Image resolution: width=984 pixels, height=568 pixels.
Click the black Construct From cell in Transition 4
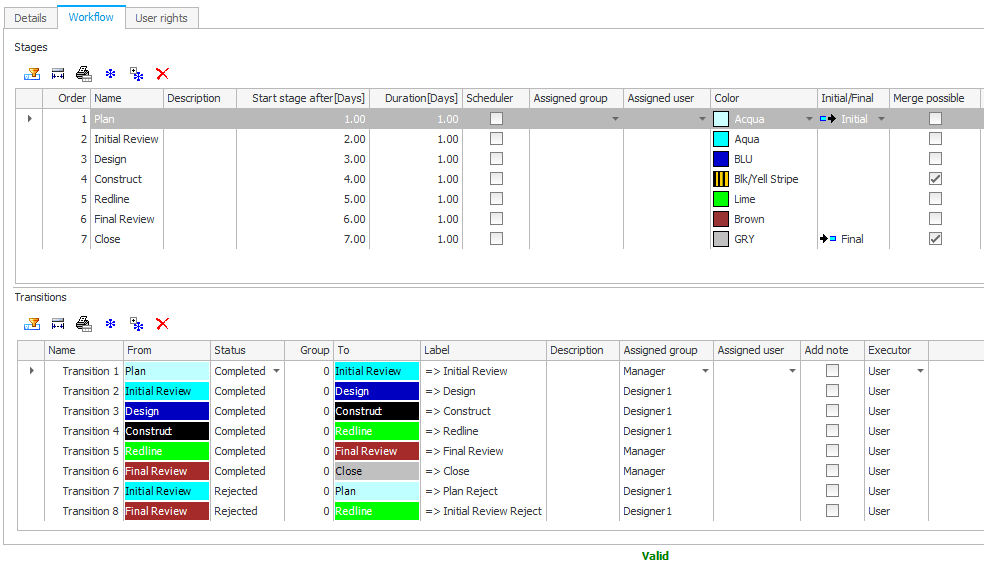coord(166,431)
